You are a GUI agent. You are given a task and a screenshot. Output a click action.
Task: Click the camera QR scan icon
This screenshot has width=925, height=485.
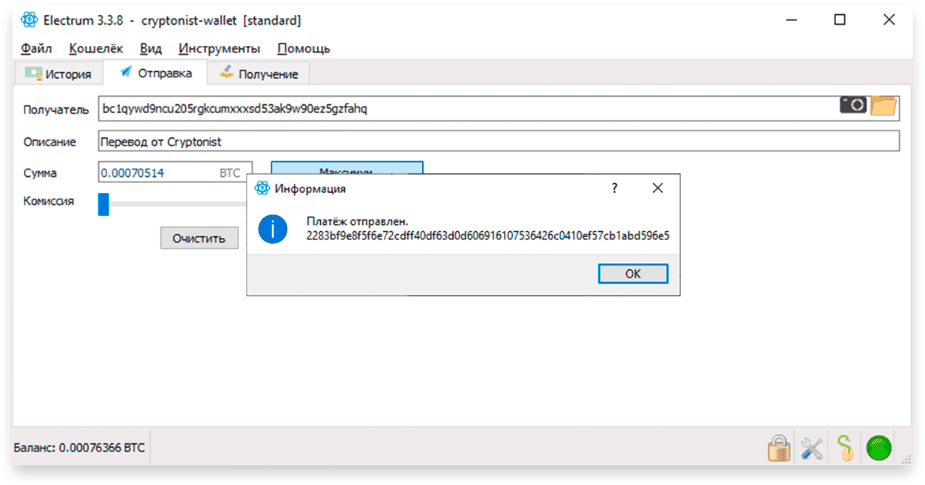[853, 105]
